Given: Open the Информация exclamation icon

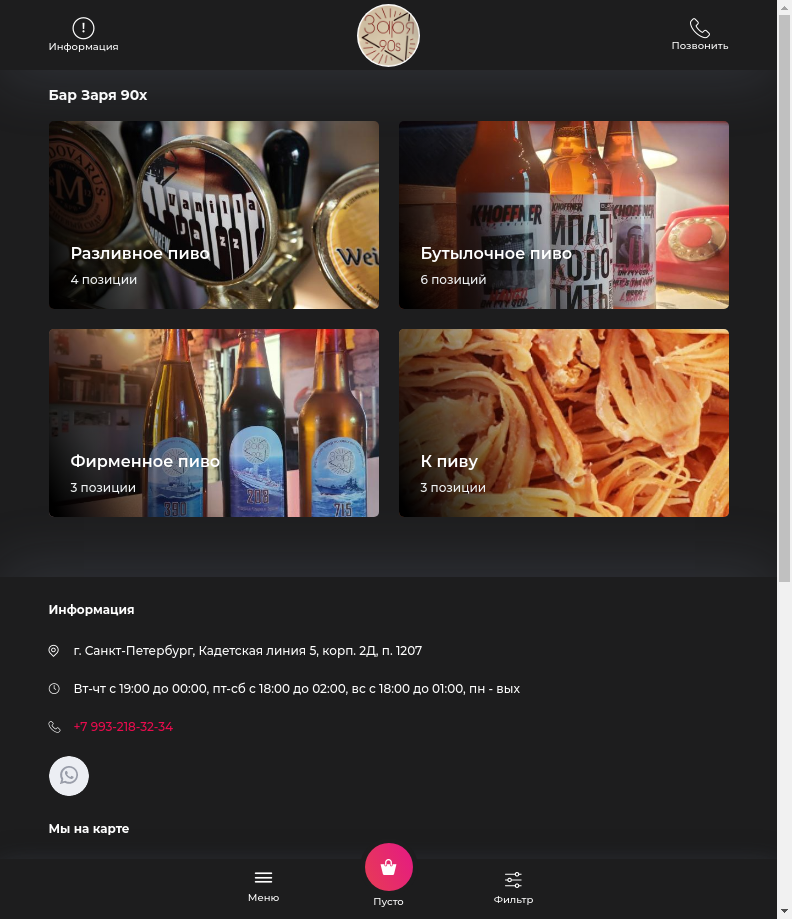Looking at the screenshot, I should click(x=83, y=28).
